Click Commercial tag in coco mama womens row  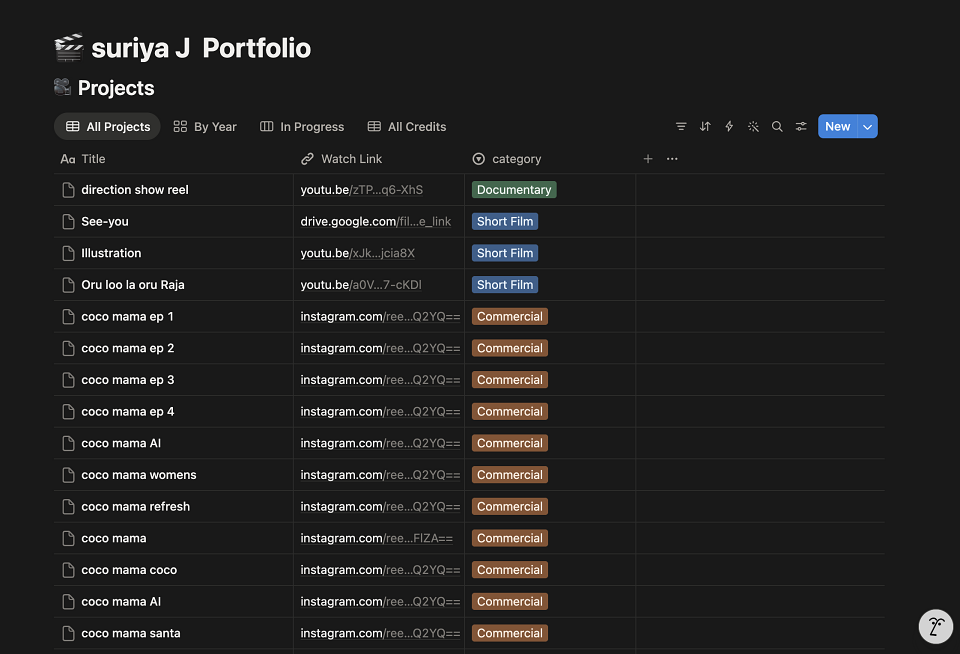point(510,475)
